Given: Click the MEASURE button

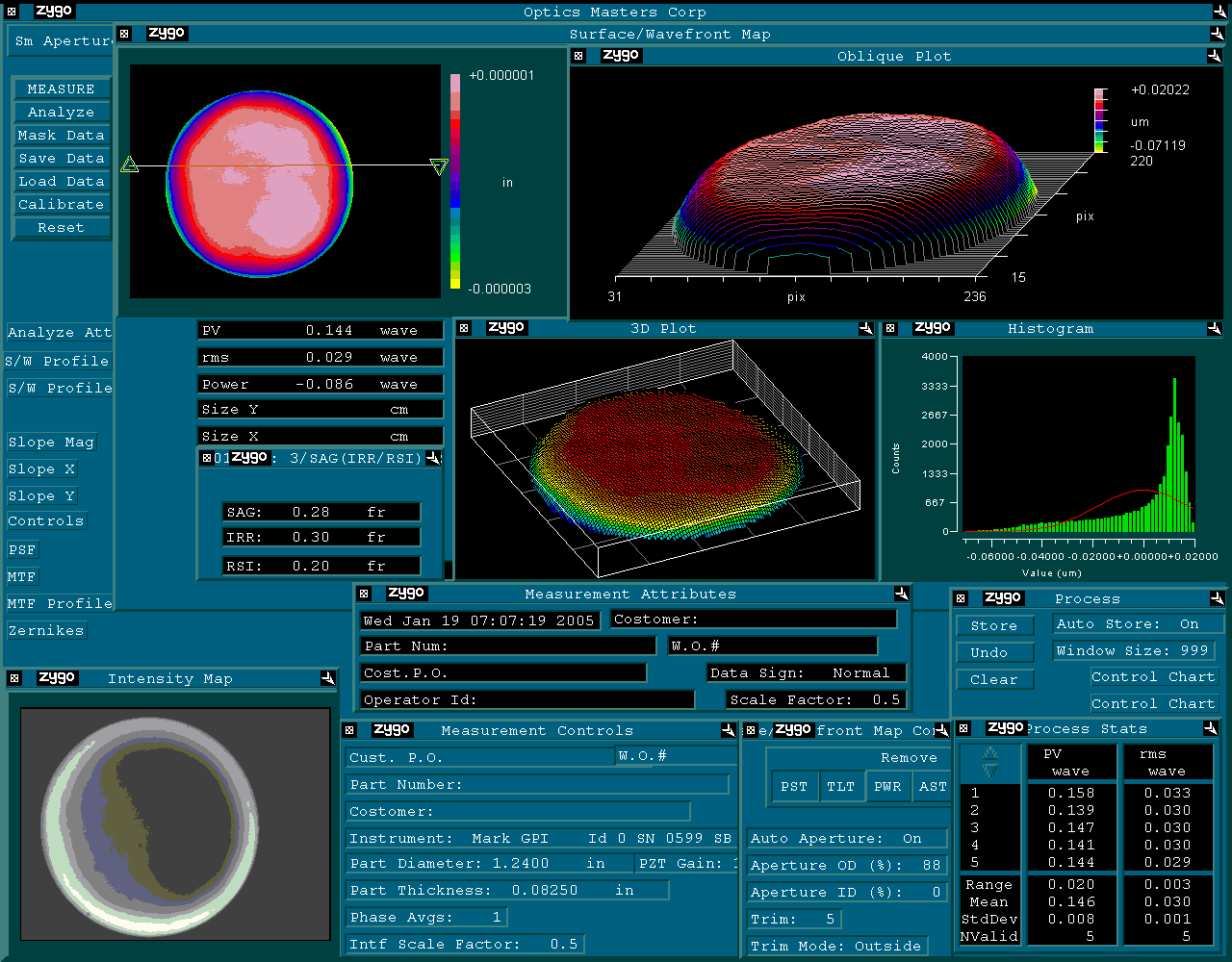Looking at the screenshot, I should (62, 89).
